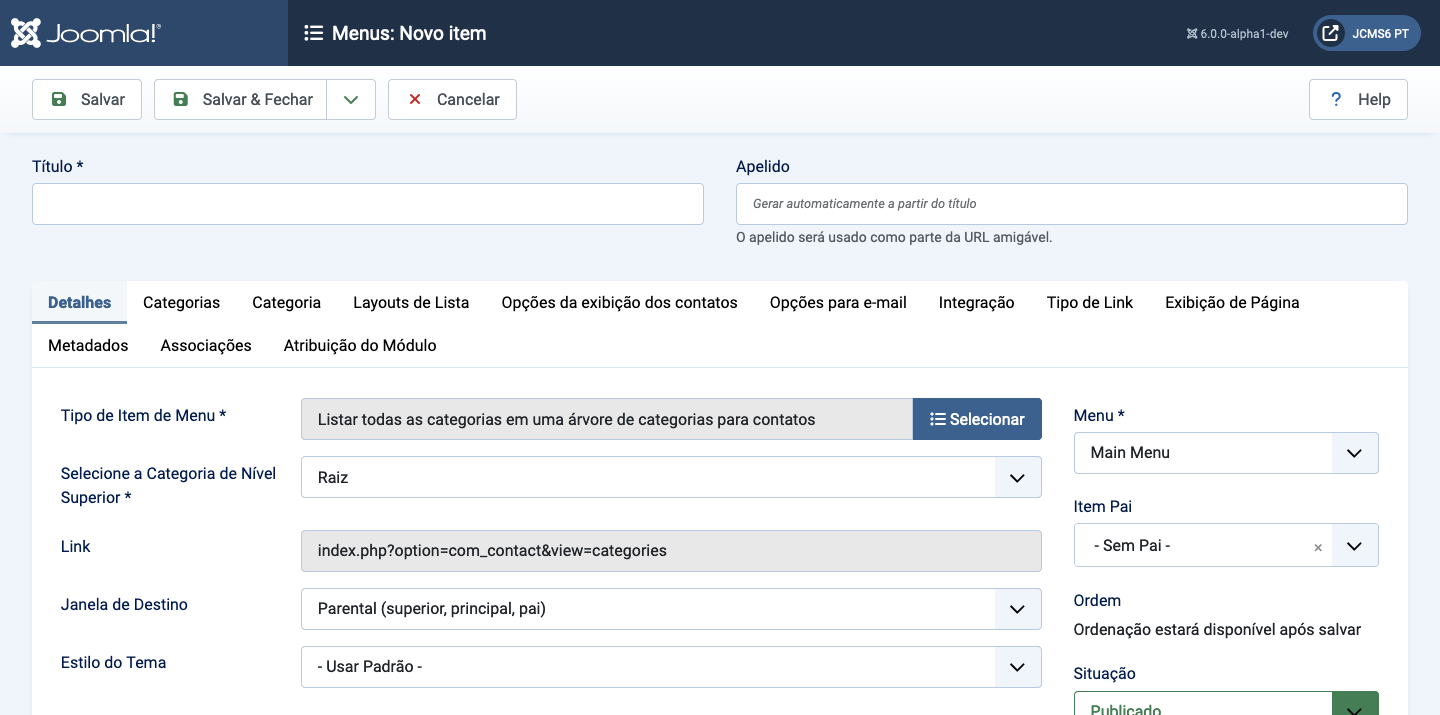
Task: Click the red X icon on Cancelar
Action: click(415, 100)
